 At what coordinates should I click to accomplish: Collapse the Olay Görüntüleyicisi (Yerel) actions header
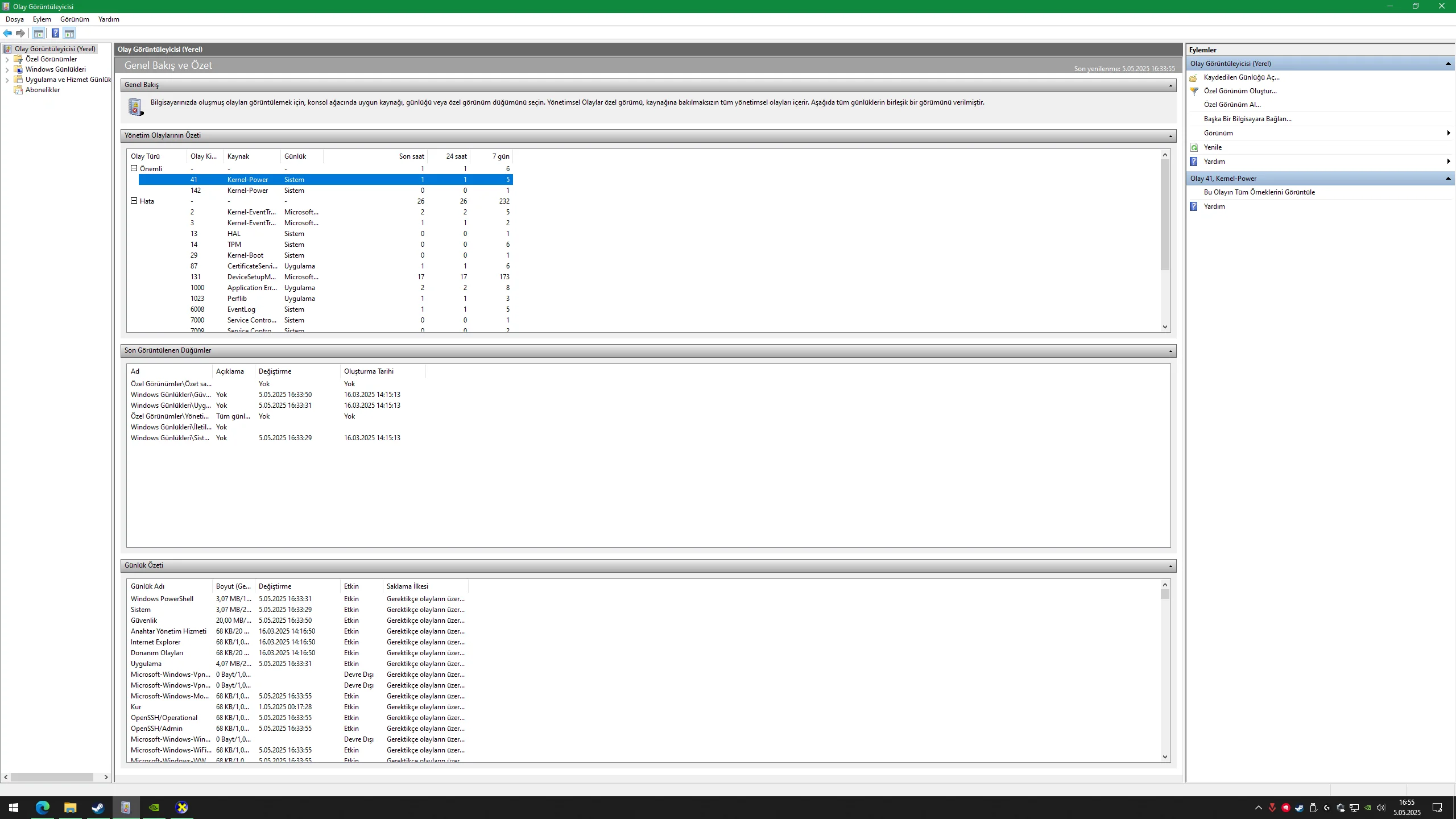[1447, 64]
